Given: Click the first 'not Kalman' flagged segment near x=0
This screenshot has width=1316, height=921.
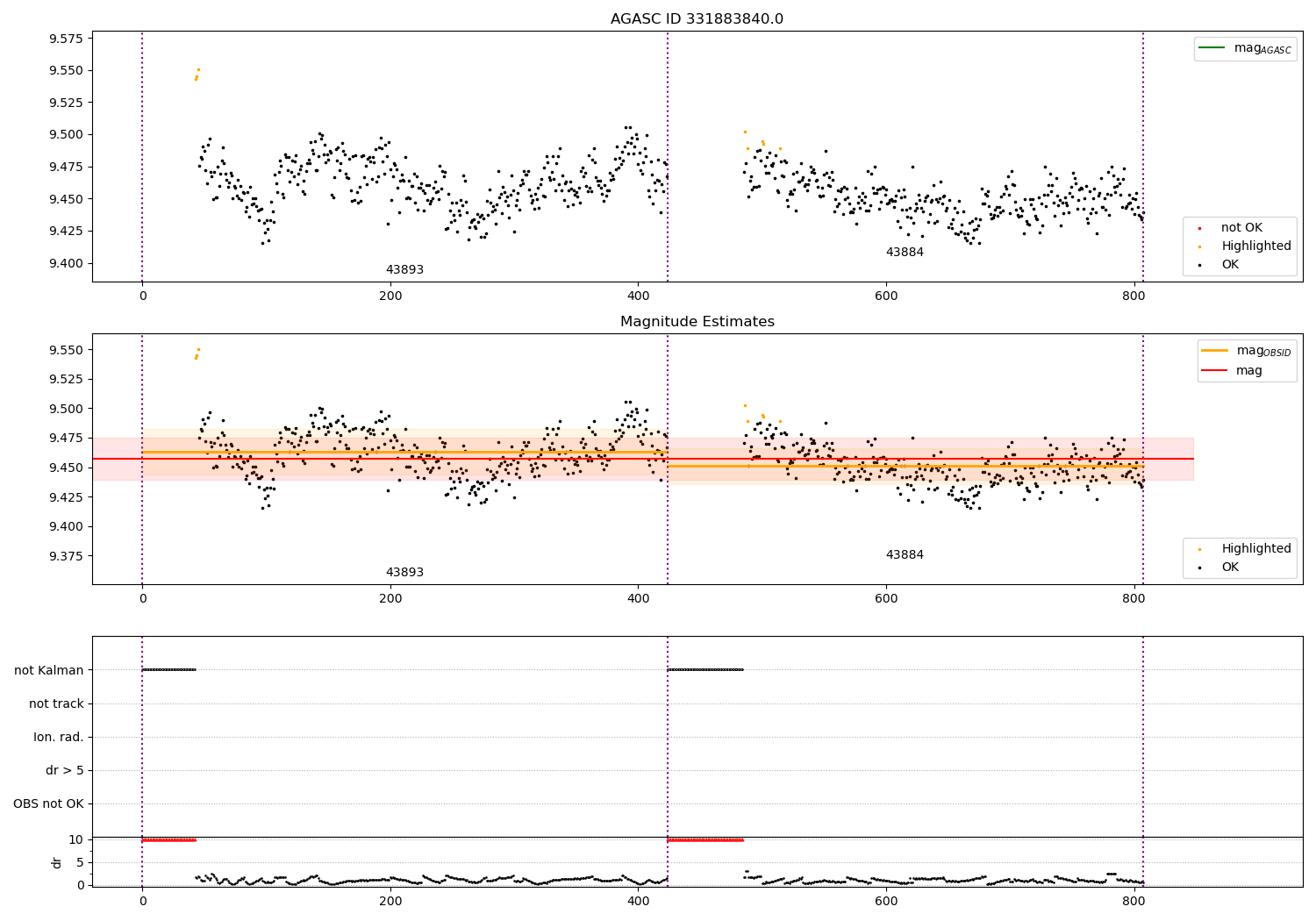Looking at the screenshot, I should pos(169,669).
